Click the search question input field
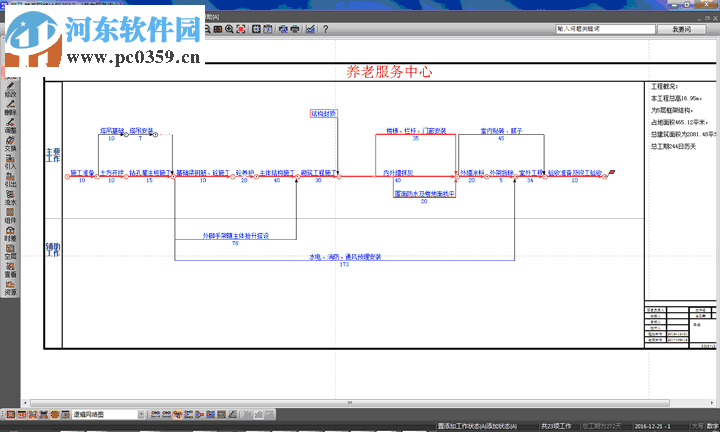 (605, 29)
